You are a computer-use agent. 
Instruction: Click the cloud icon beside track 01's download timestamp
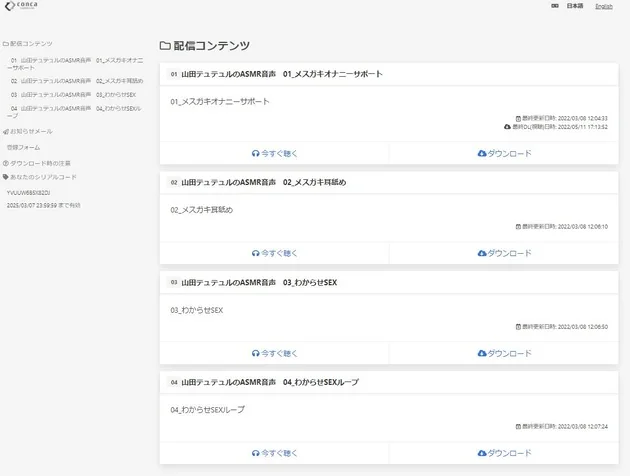[x=507, y=127]
